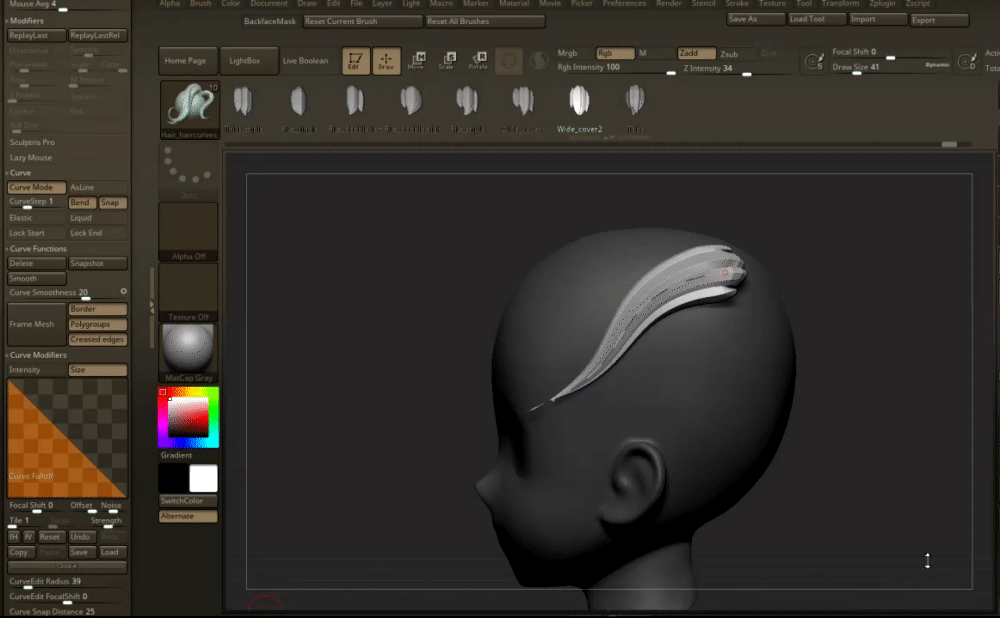The width and height of the screenshot is (1000, 618).
Task: Click the Load Tool button
Action: (817, 20)
